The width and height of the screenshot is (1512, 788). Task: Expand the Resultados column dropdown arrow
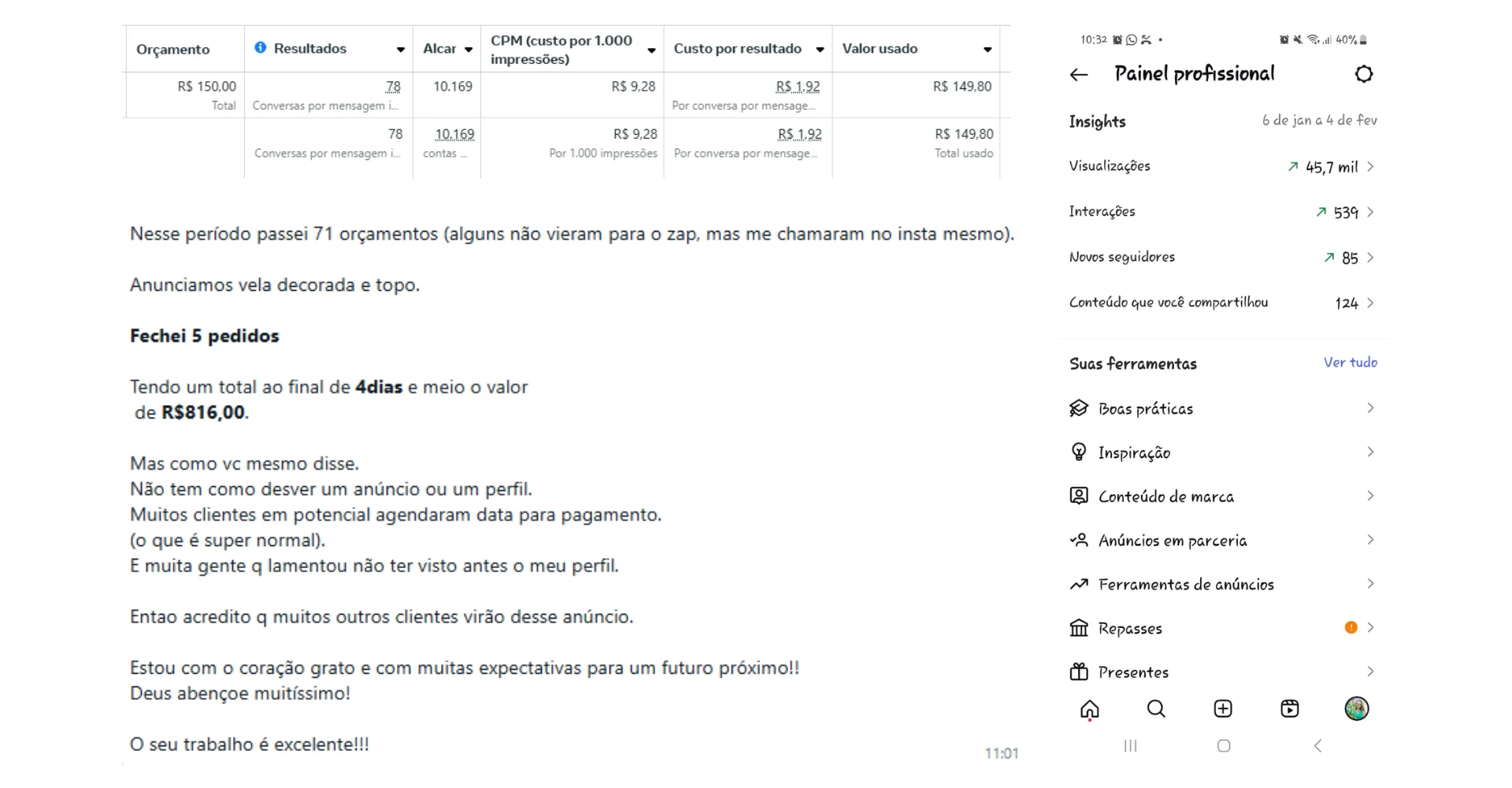point(400,50)
